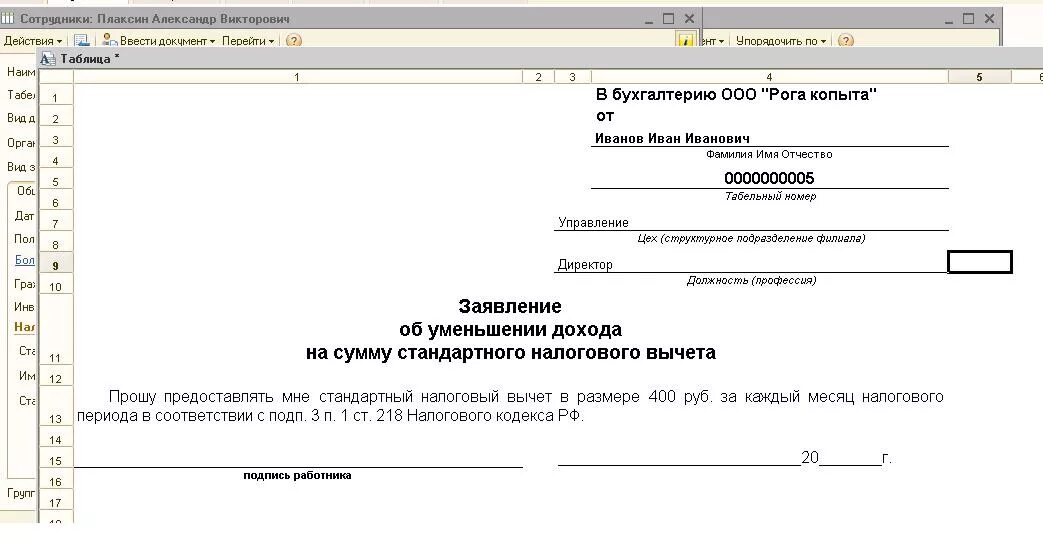
Task: Select column header 2
Action: click(x=539, y=77)
